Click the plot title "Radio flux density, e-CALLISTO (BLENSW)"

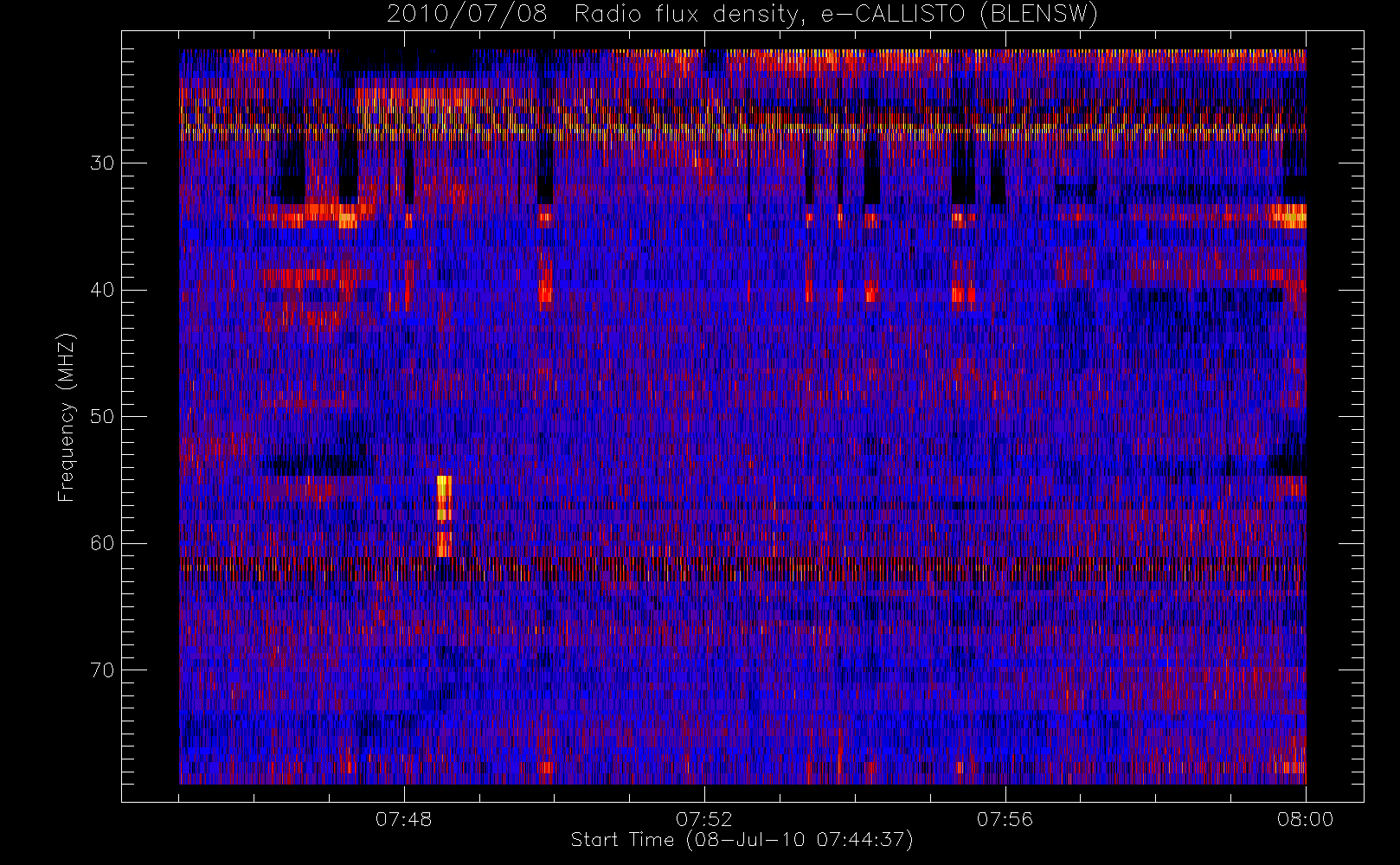[x=836, y=15]
